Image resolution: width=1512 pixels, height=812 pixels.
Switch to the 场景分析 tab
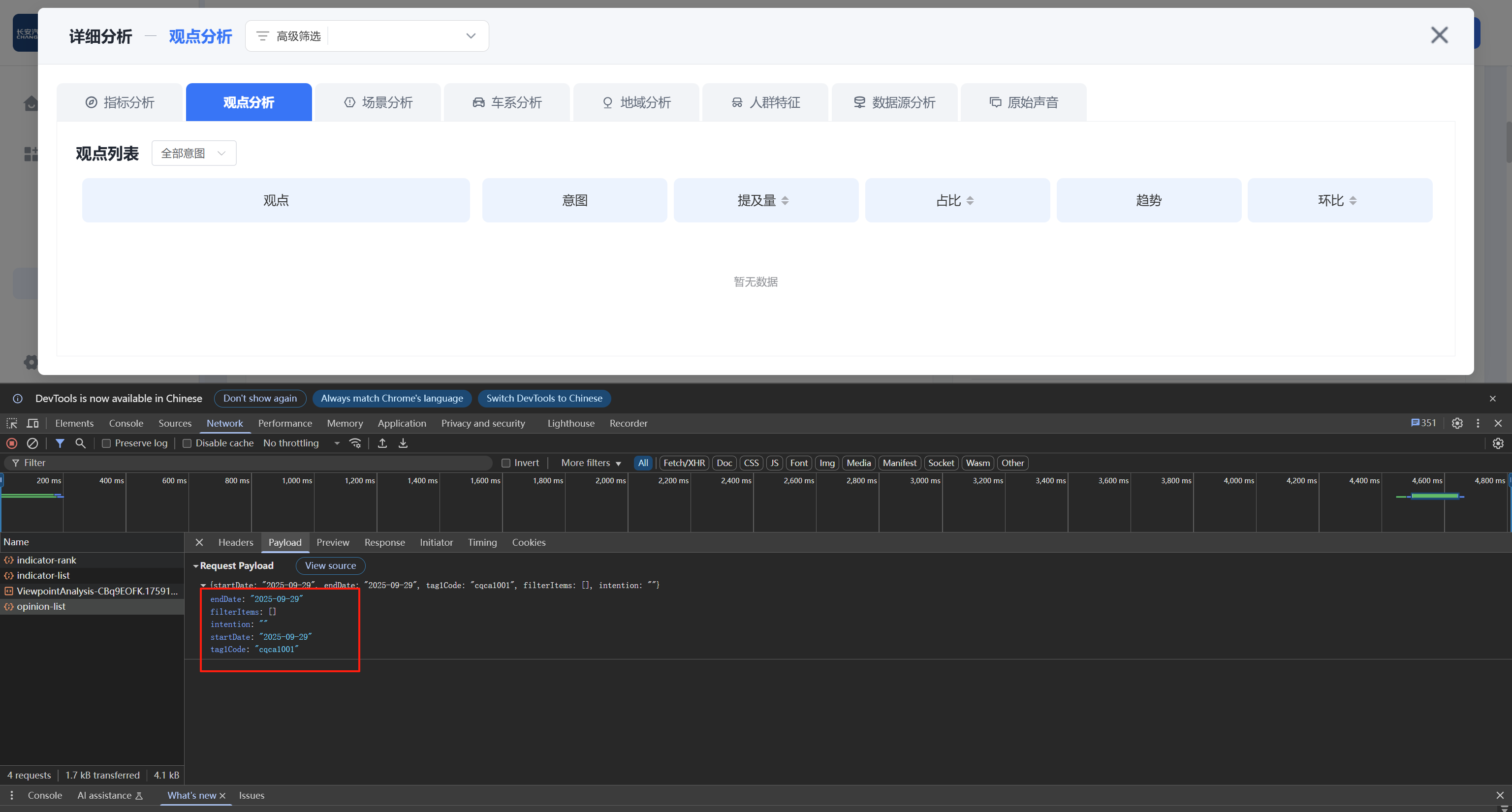coord(378,102)
